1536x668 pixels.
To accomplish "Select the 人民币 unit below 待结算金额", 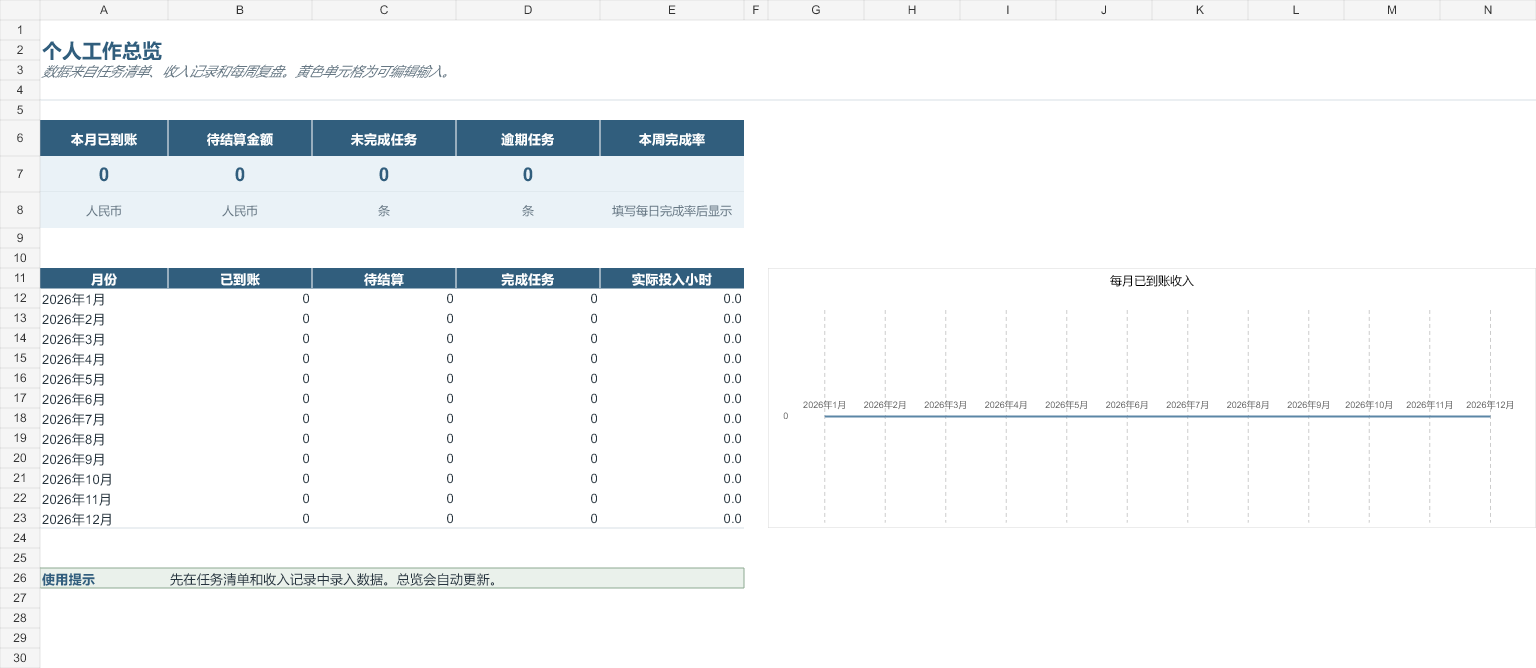I will (x=240, y=211).
